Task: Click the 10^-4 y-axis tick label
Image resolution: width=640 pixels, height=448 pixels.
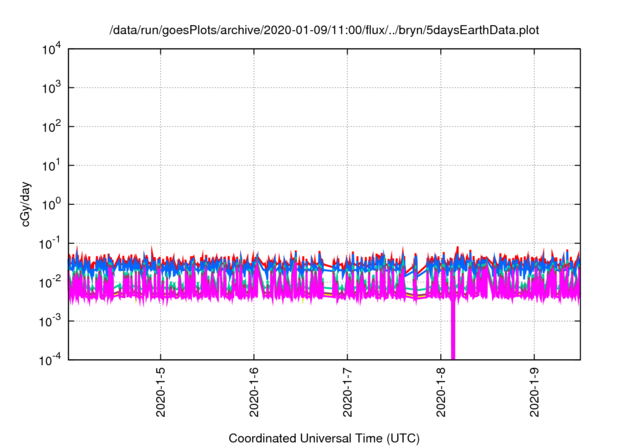Action: point(50,360)
